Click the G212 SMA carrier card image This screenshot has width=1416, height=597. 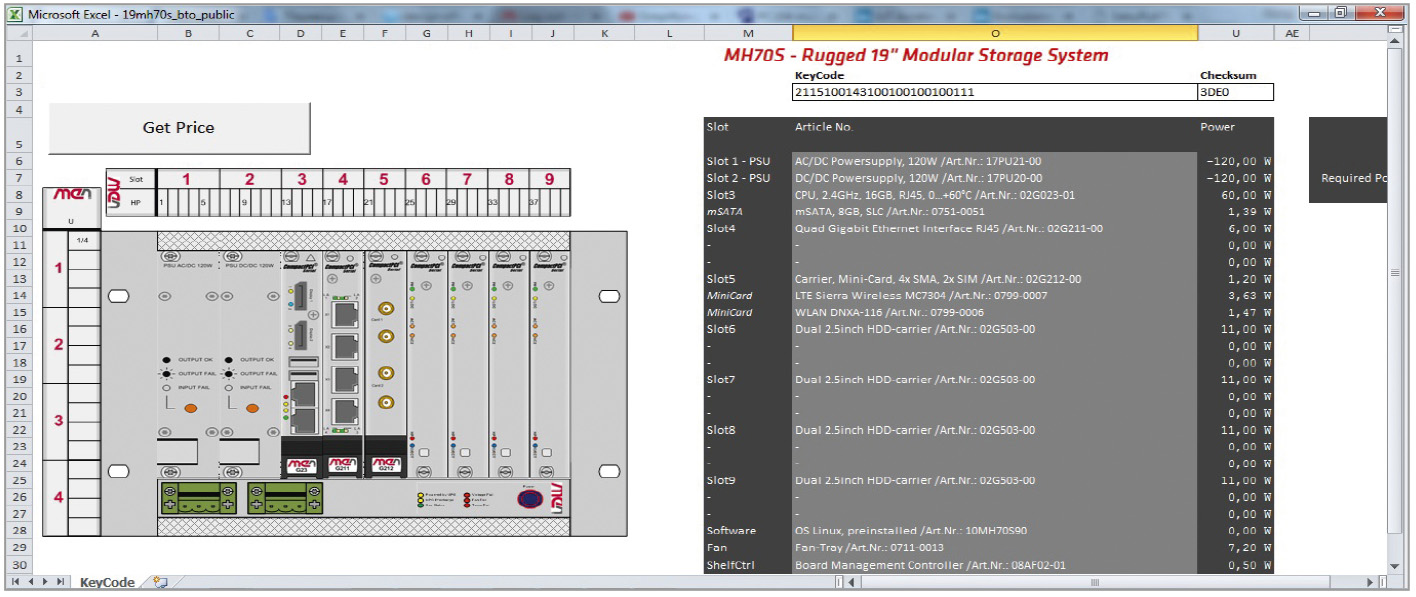coord(385,365)
